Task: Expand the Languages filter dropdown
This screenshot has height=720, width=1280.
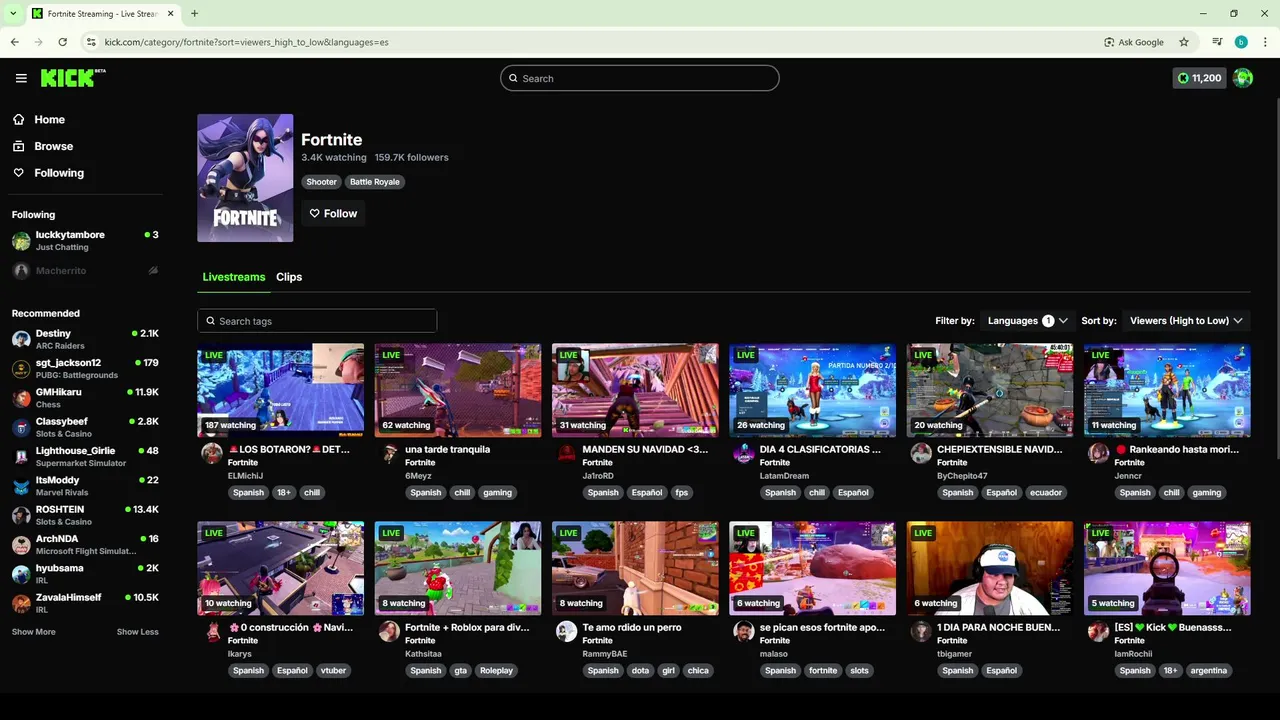Action: coord(1027,321)
